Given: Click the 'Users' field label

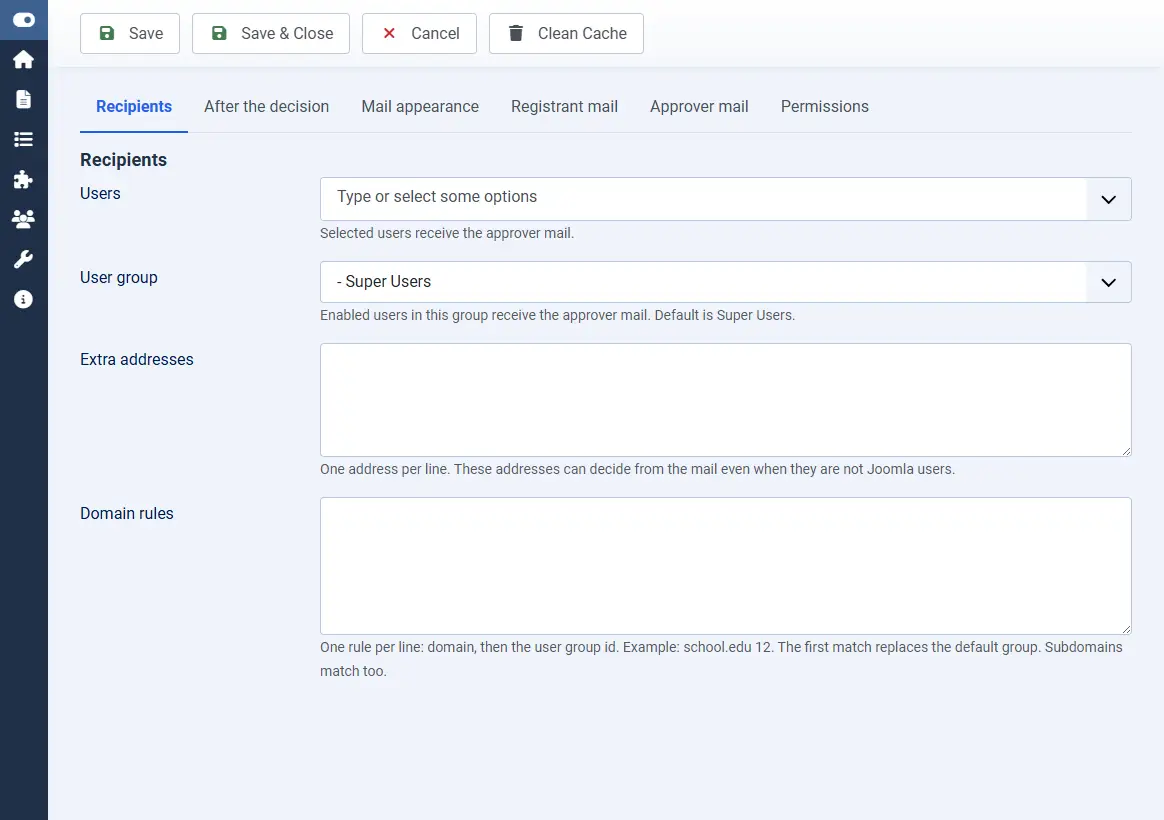Looking at the screenshot, I should [100, 194].
